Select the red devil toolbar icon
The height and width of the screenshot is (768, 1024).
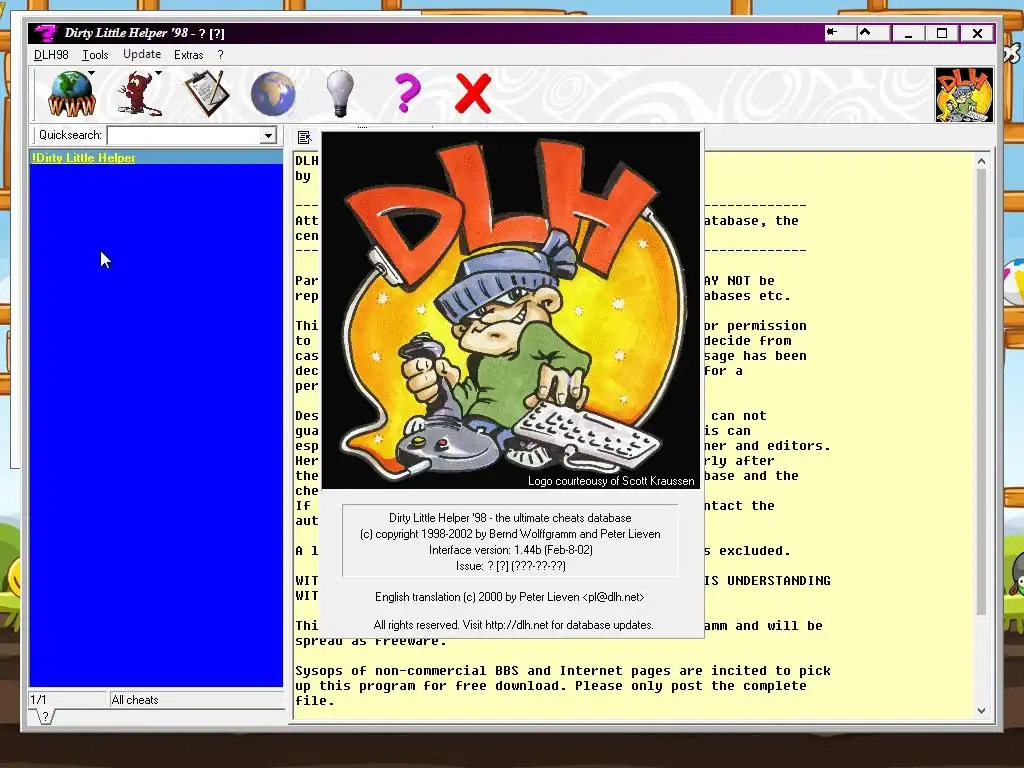[x=138, y=95]
